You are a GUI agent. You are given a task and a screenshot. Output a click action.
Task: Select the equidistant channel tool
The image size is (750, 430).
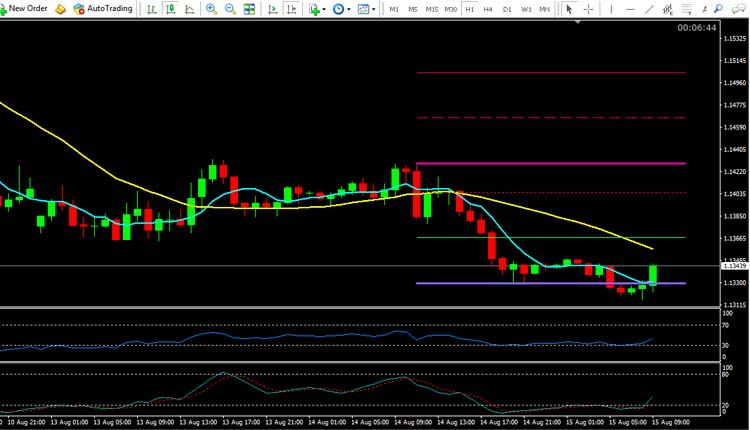coord(668,9)
